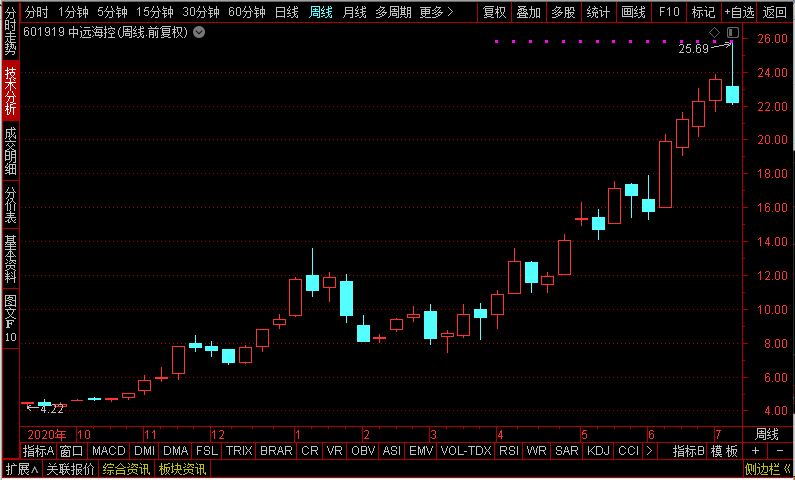Open 成交明细 sidebar tab
The height and width of the screenshot is (480, 795).
tap(11, 151)
